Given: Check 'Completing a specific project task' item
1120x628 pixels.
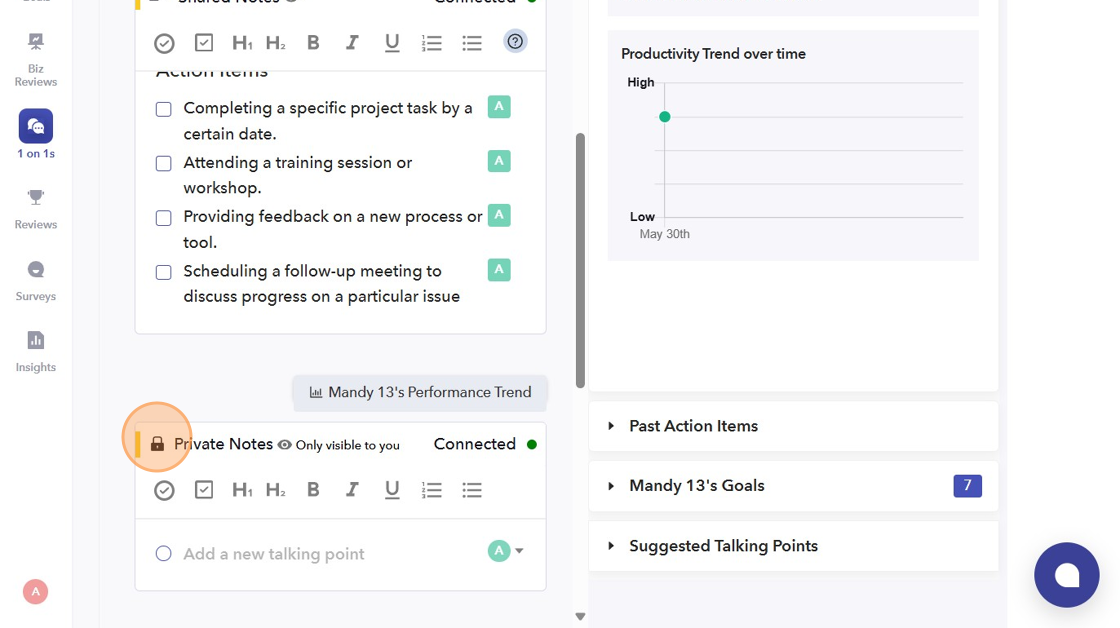Looking at the screenshot, I should [x=164, y=109].
